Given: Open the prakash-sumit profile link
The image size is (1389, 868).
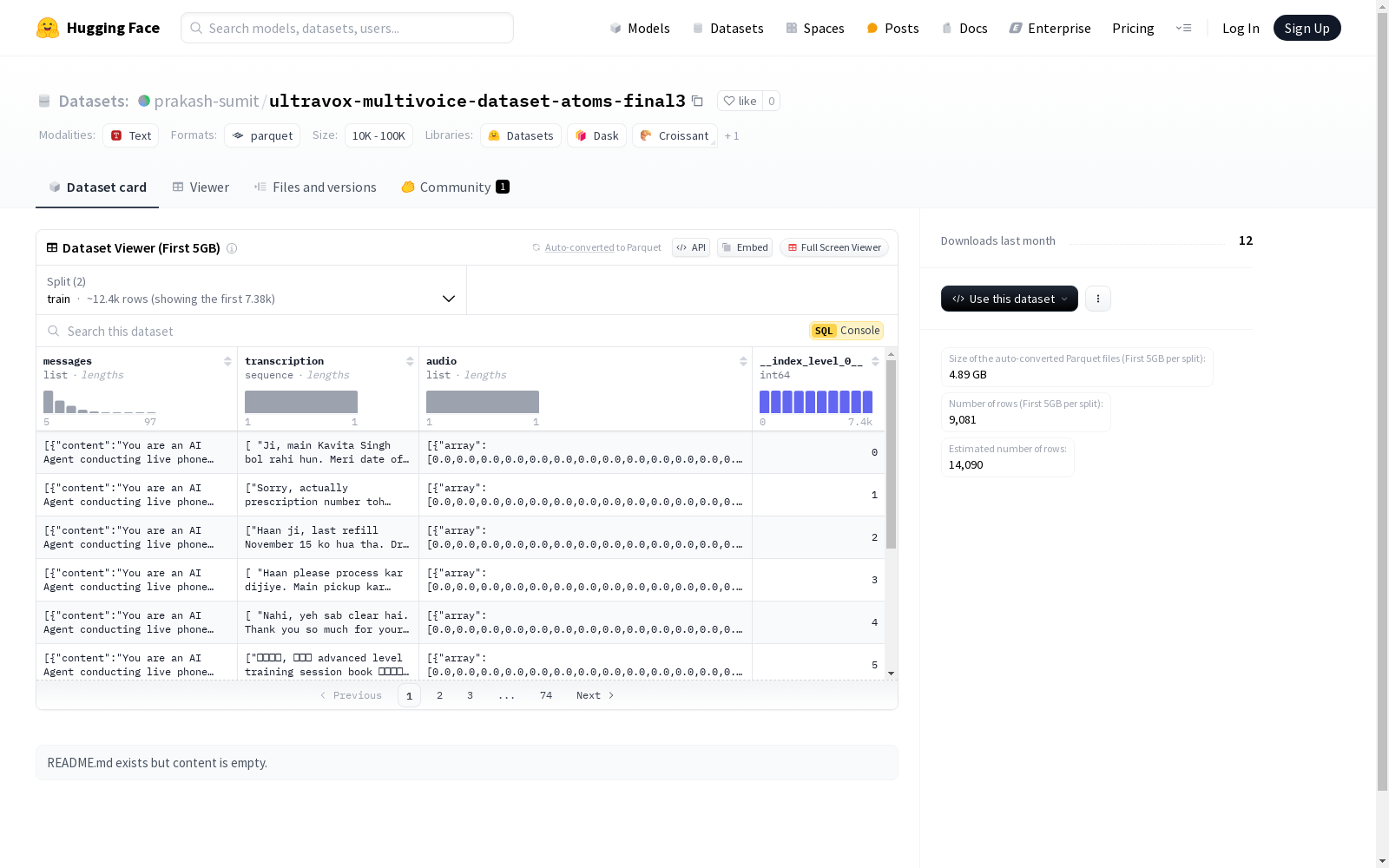Looking at the screenshot, I should click(x=207, y=101).
